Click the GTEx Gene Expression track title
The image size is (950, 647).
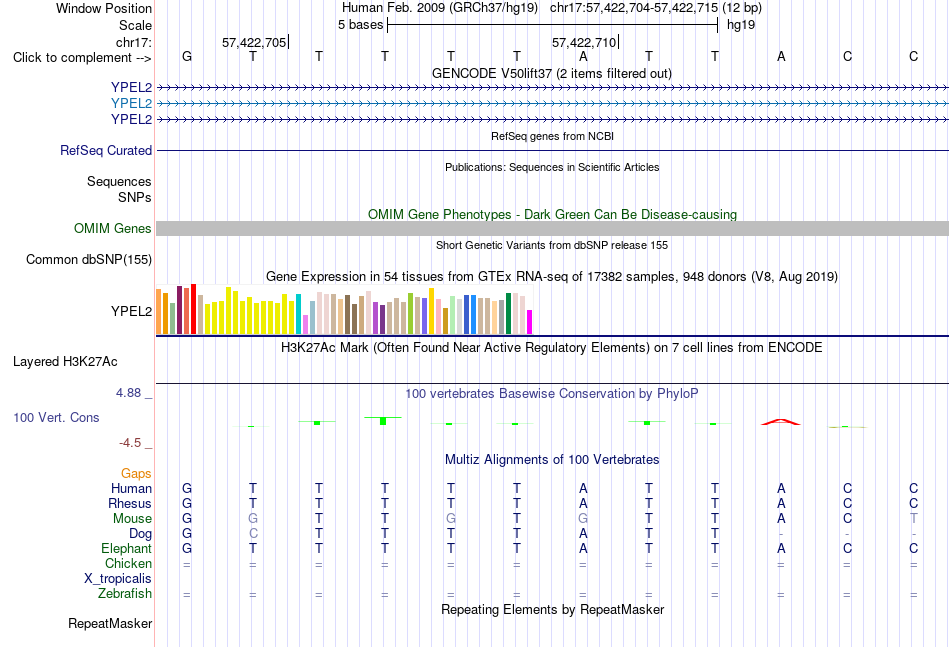tap(552, 277)
